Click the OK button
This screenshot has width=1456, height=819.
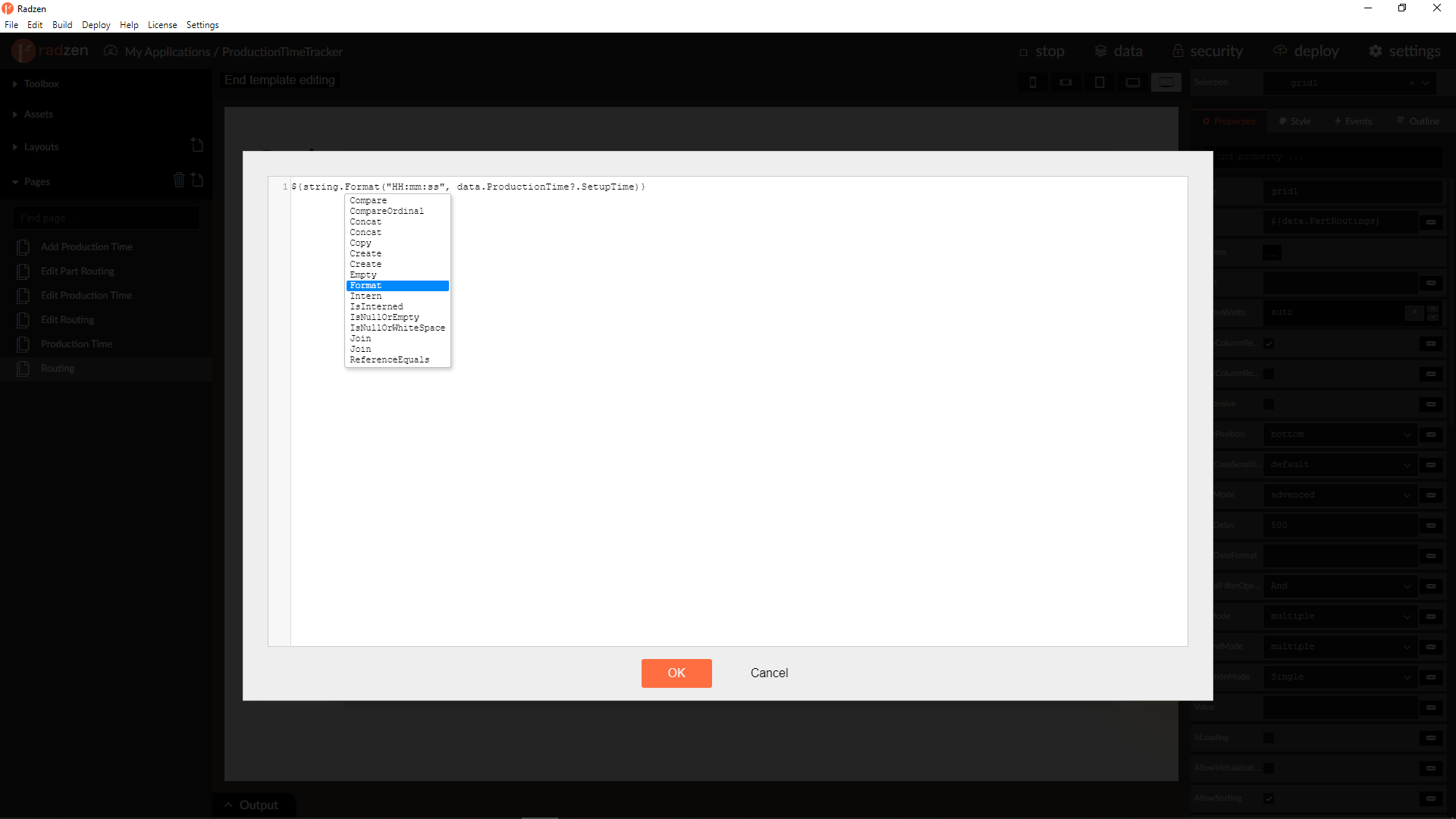[676, 673]
